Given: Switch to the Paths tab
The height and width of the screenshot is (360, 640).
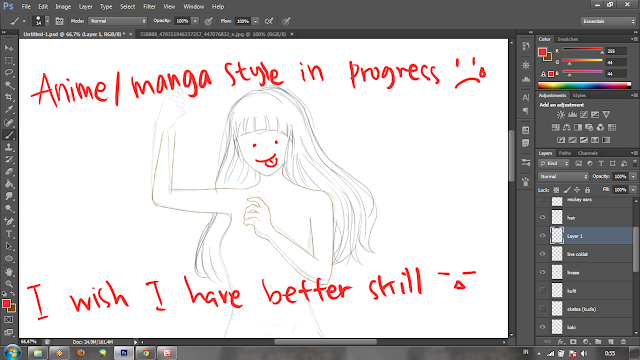Looking at the screenshot, I should pyautogui.click(x=564, y=153).
